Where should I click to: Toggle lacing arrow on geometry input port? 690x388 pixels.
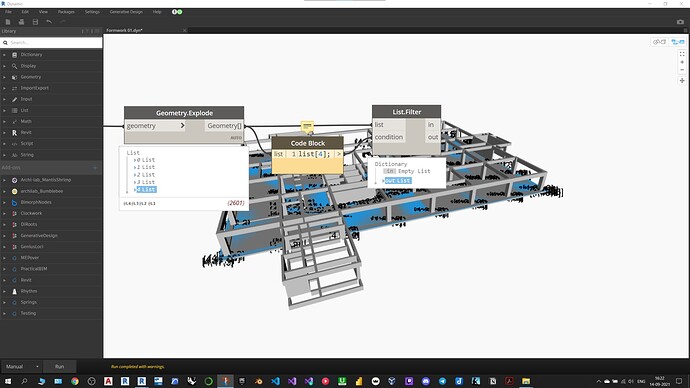click(182, 125)
